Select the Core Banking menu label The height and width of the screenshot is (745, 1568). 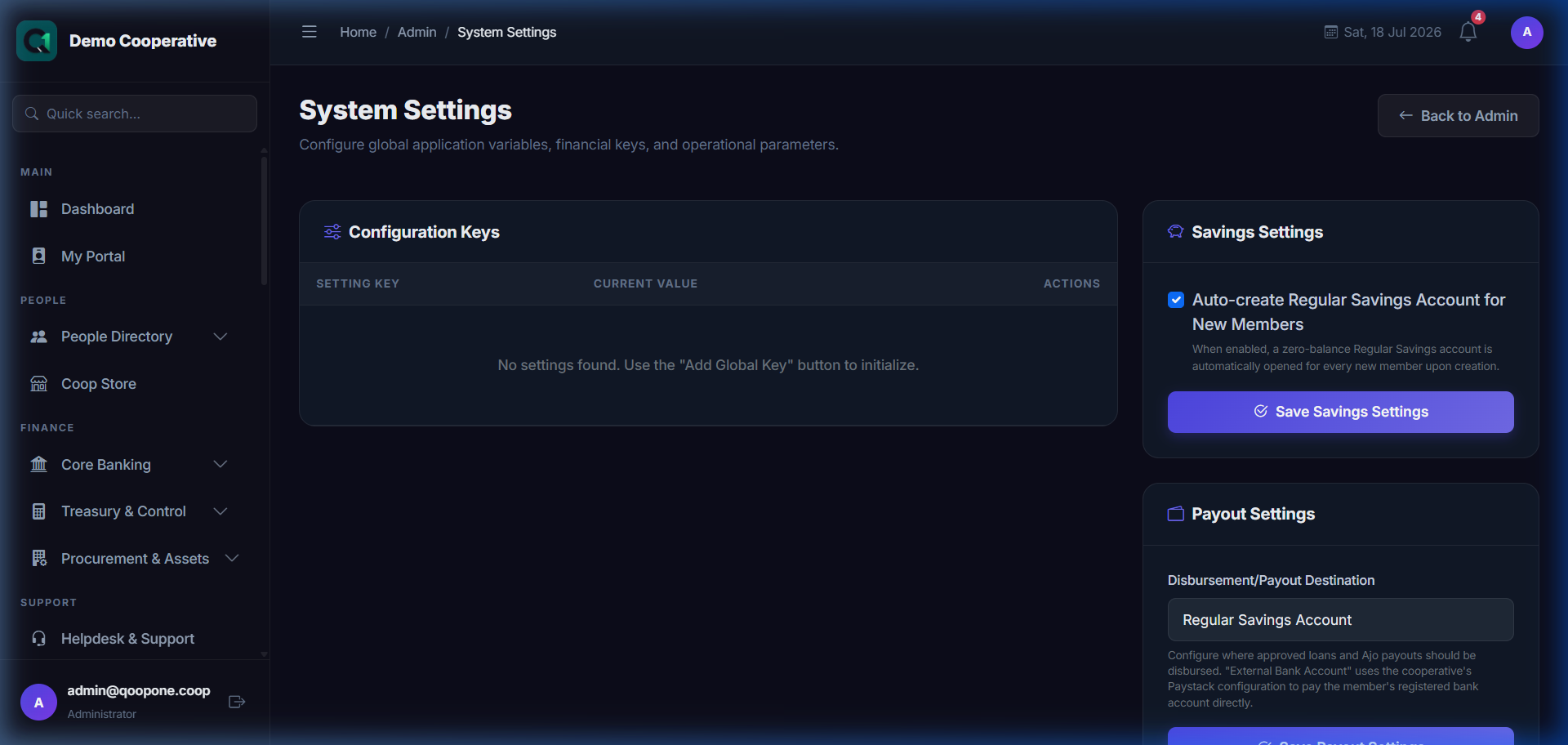point(106,465)
